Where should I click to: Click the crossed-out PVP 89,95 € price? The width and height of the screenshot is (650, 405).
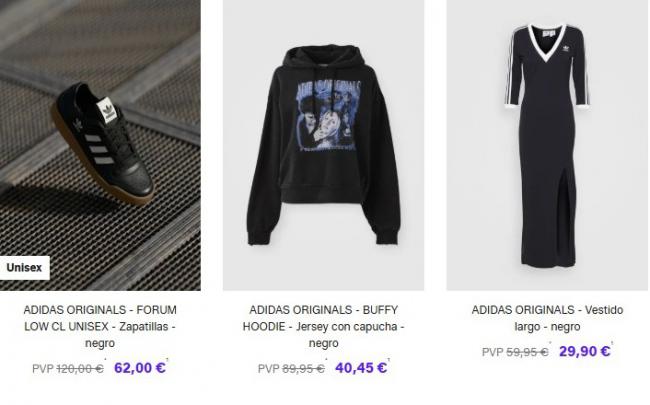[x=291, y=369]
